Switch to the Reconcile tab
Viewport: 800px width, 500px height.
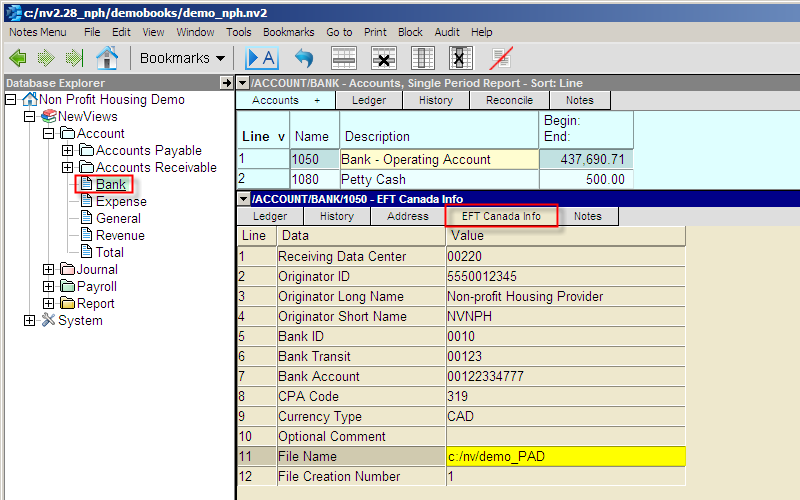[509, 100]
